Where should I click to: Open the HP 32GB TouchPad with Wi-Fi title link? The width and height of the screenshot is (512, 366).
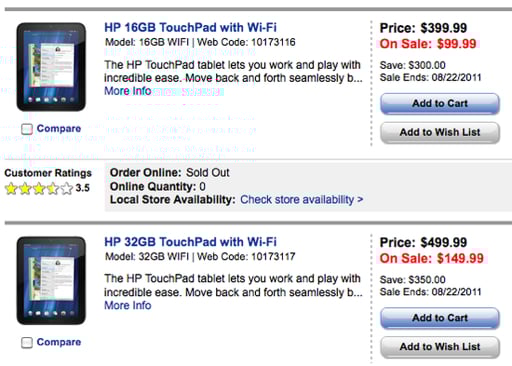point(190,242)
